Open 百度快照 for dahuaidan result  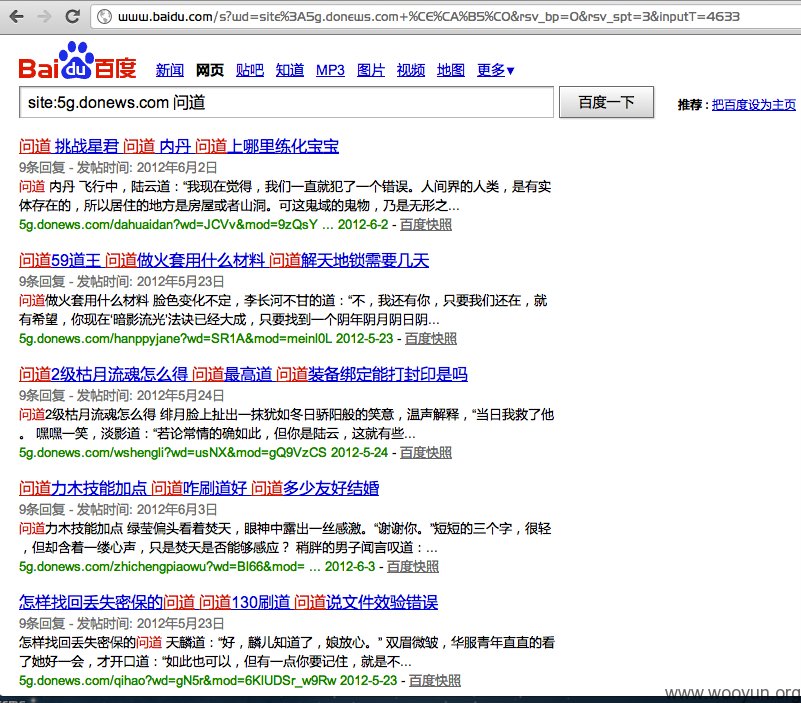tap(426, 224)
